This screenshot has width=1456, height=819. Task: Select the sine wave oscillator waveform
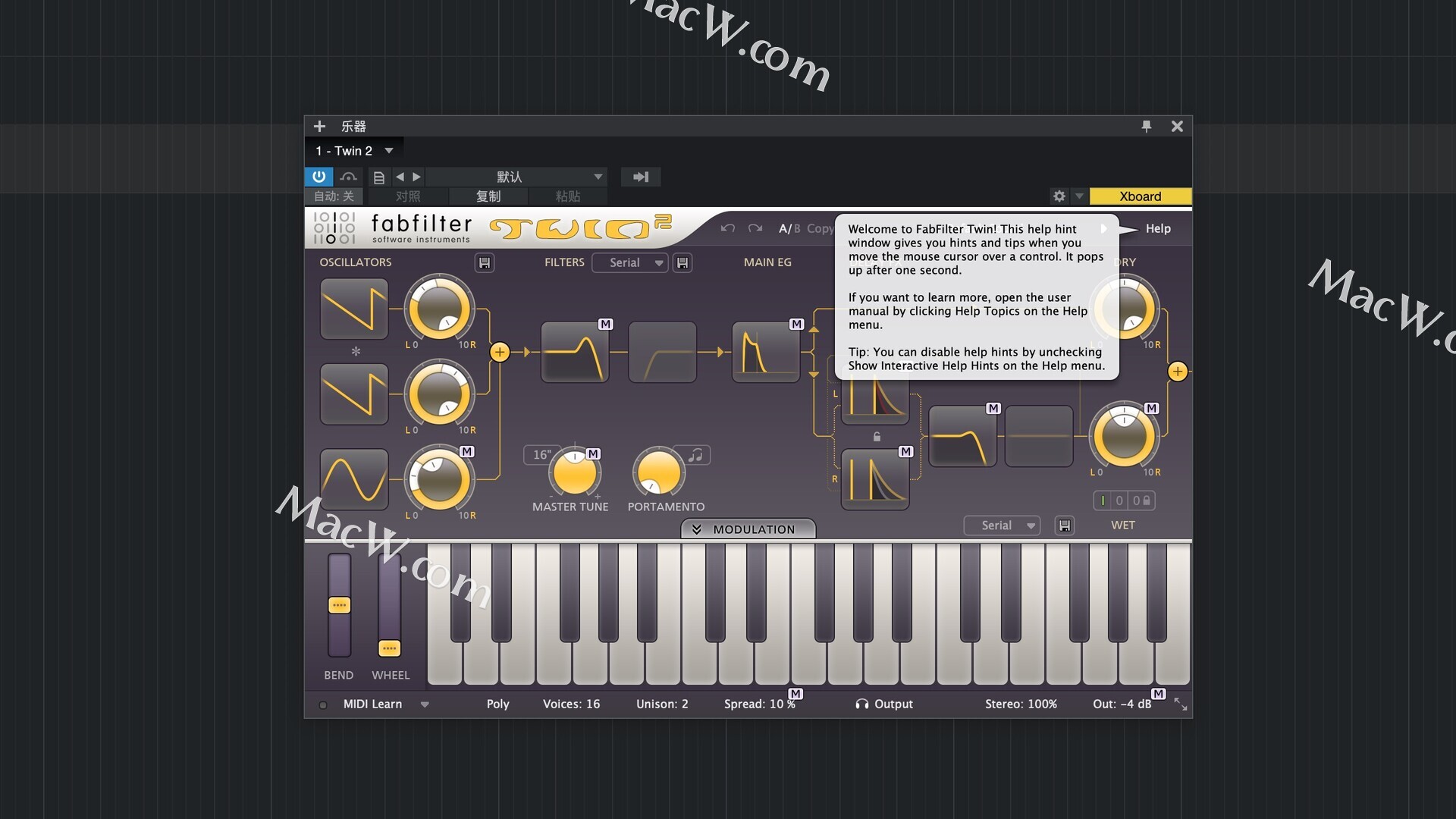(354, 479)
